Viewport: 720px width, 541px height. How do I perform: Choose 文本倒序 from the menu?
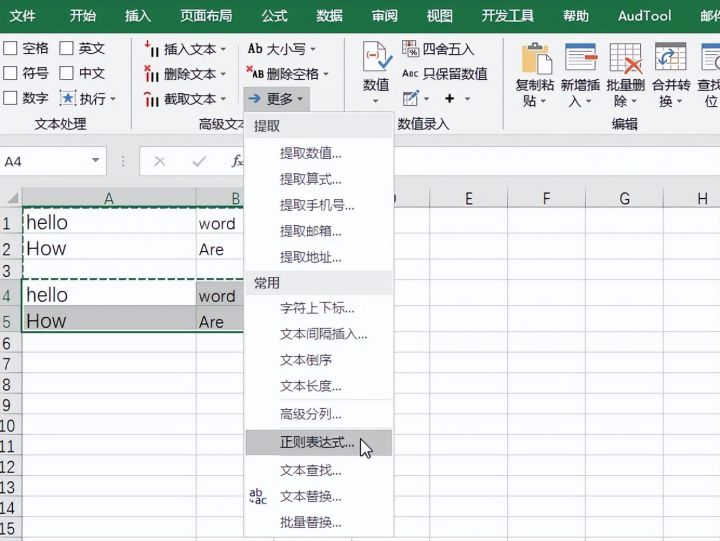[319, 360]
